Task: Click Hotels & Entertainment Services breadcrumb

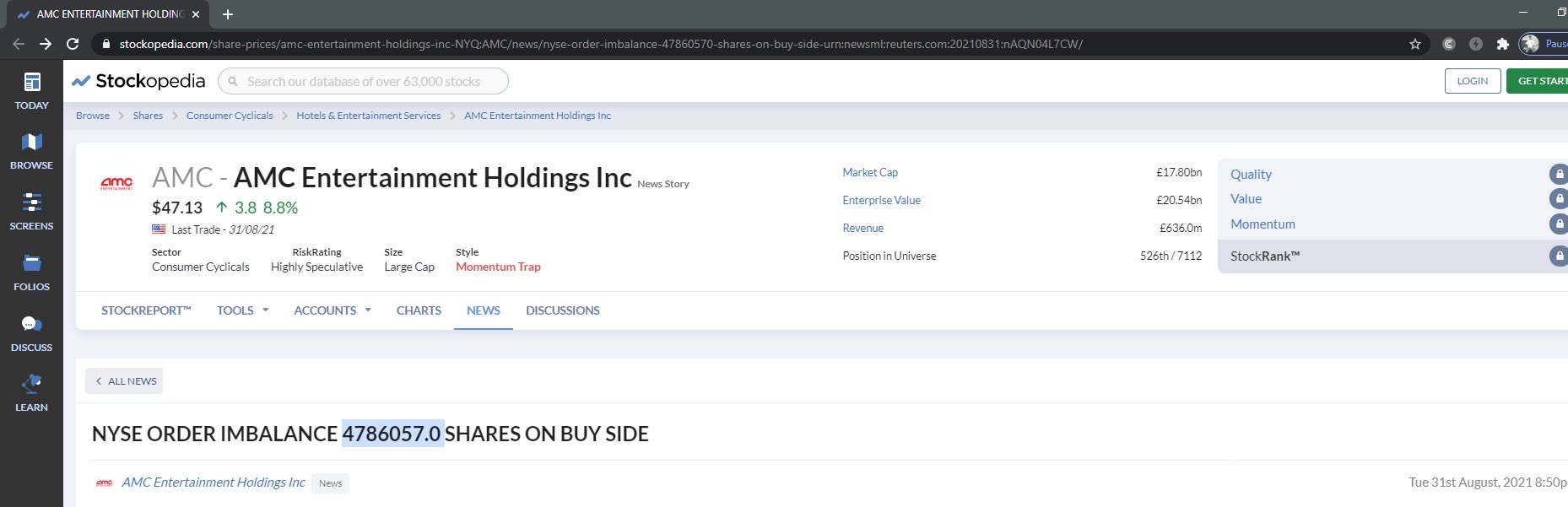Action: [369, 116]
